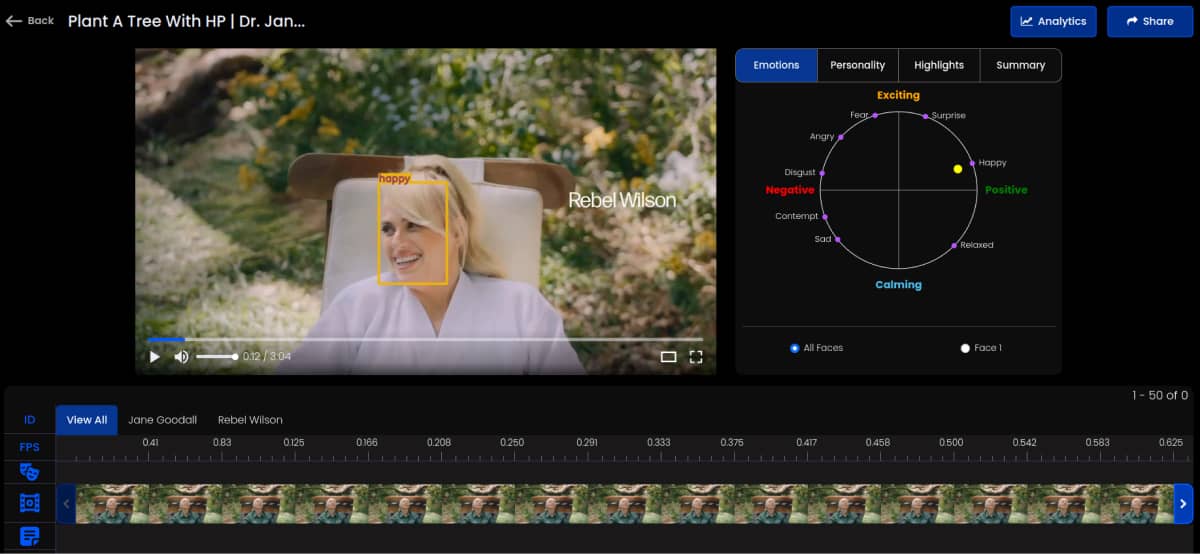Switch to the Emotions tab

click(776, 65)
